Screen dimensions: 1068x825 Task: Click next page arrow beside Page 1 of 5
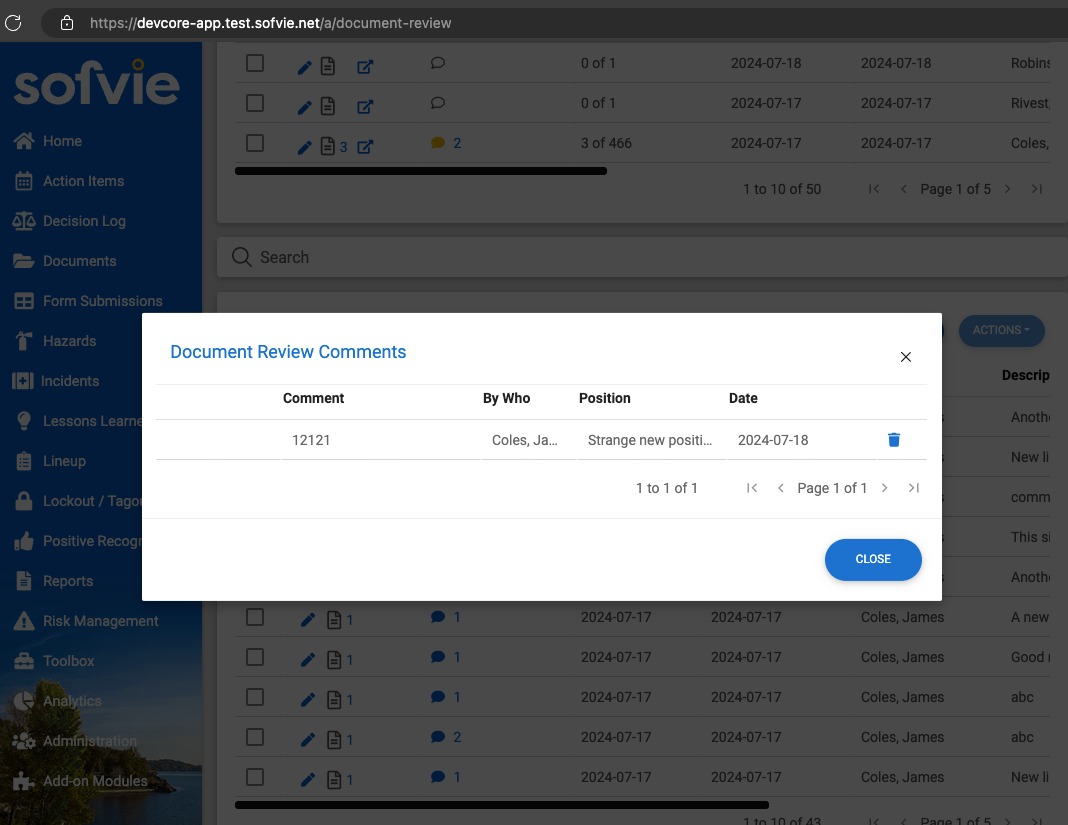(x=1007, y=189)
